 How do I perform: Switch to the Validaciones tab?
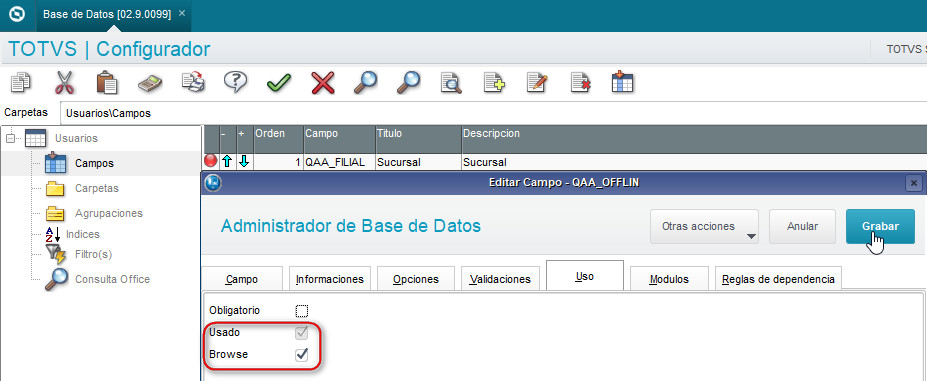pyautogui.click(x=500, y=279)
